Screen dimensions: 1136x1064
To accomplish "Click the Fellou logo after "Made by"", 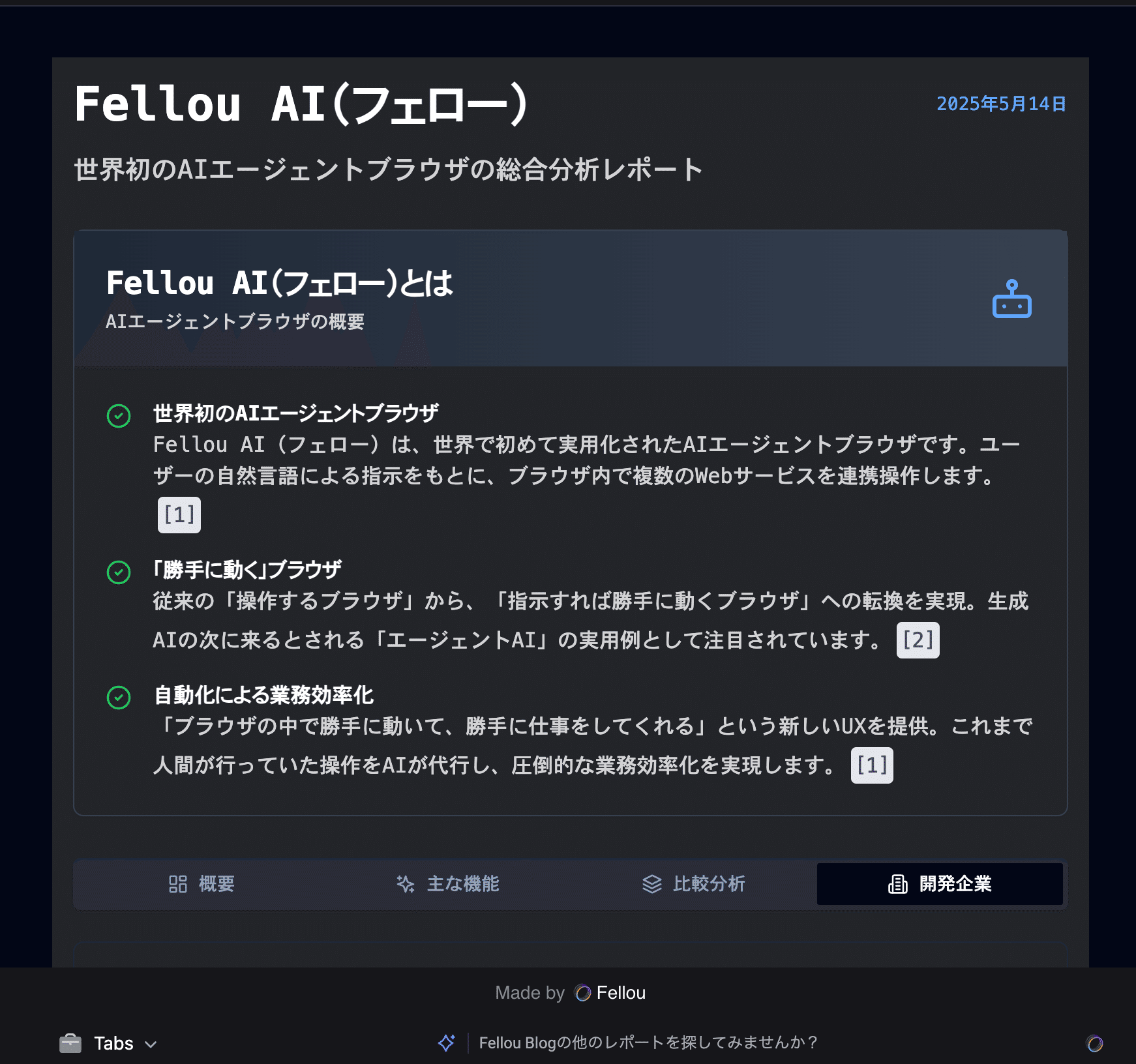I will pos(582,992).
